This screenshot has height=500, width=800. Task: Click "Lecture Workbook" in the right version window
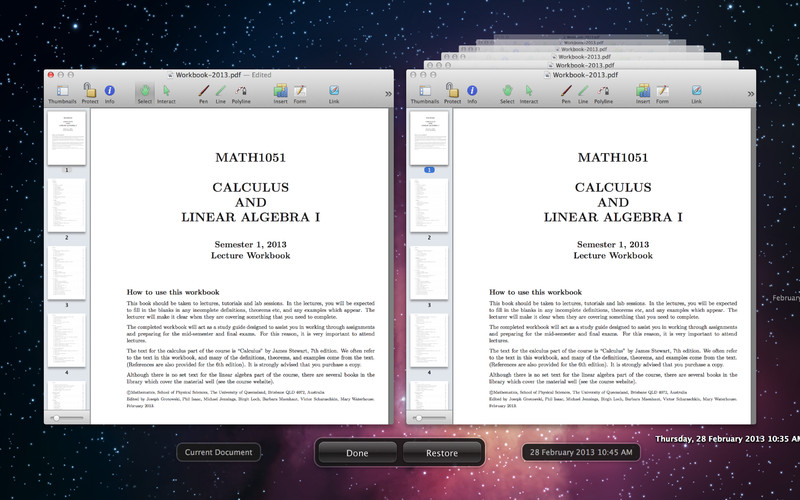click(613, 256)
